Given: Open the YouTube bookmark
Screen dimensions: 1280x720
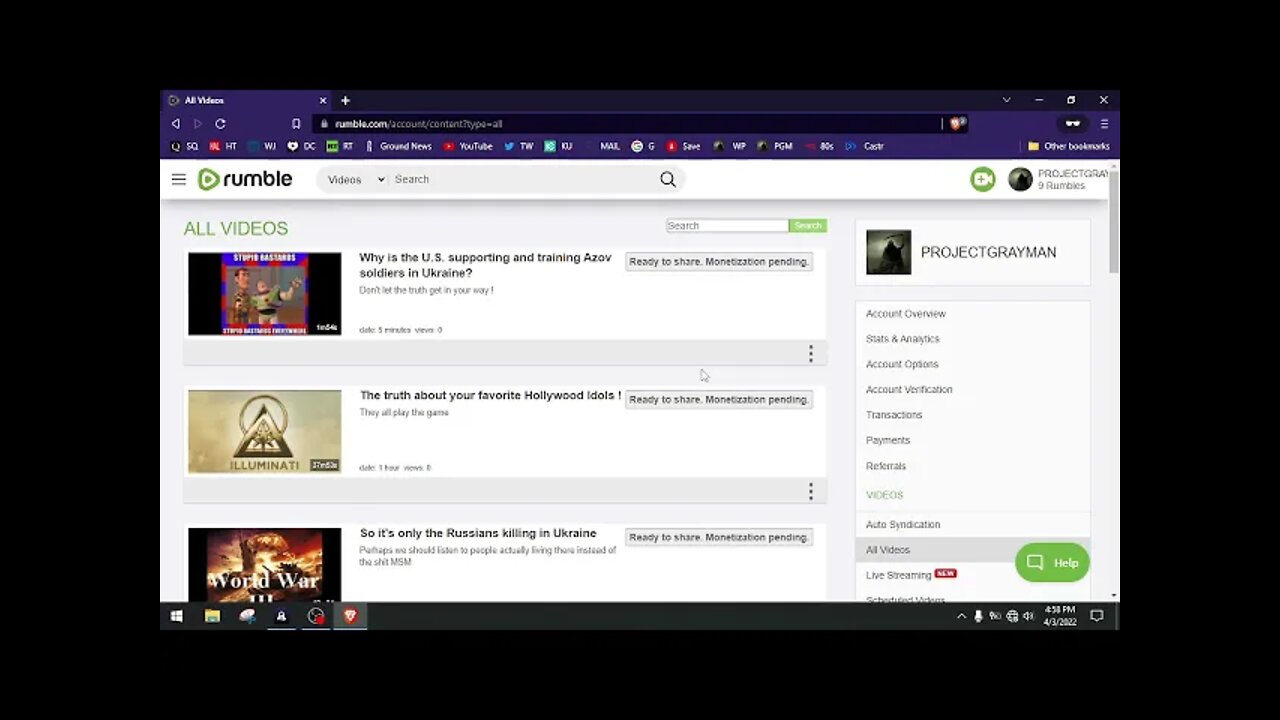Looking at the screenshot, I should pos(468,146).
